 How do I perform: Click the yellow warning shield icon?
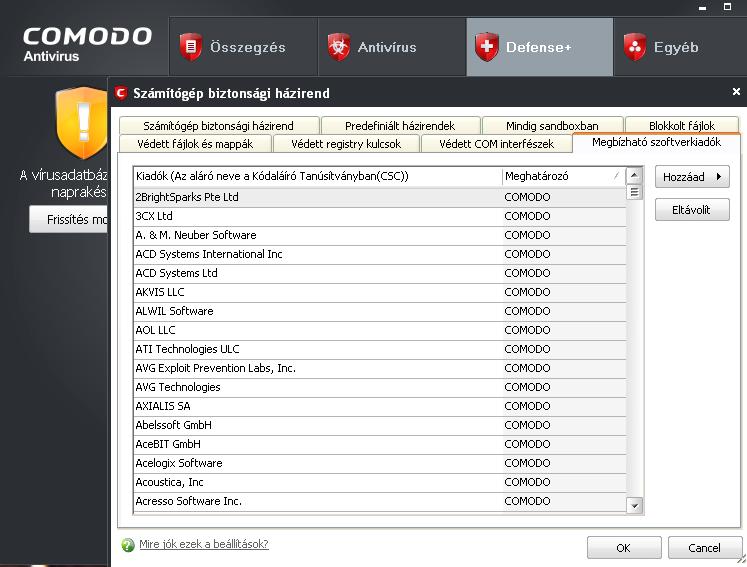pos(82,123)
